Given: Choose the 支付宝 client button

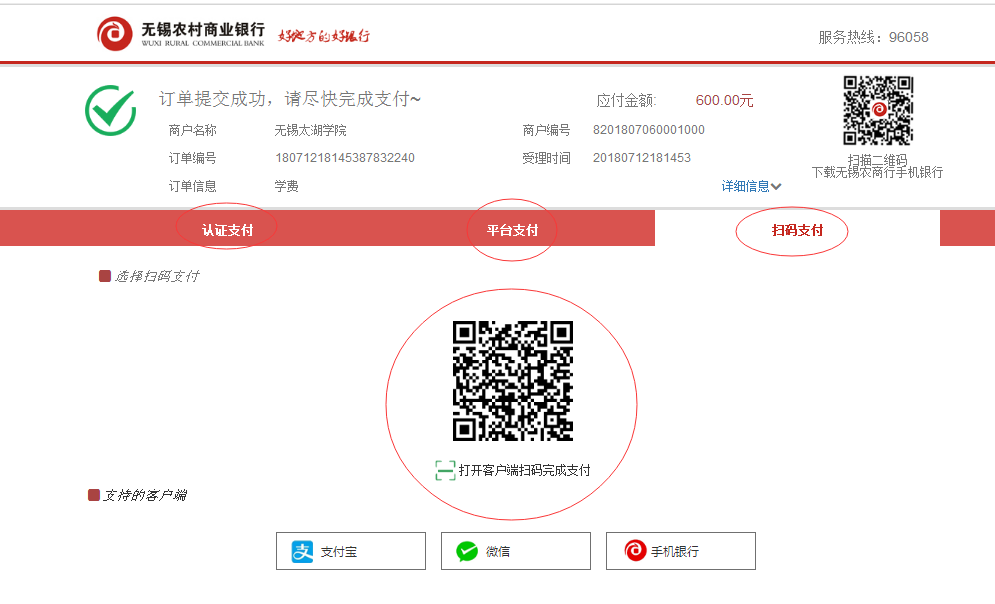Looking at the screenshot, I should point(351,551).
